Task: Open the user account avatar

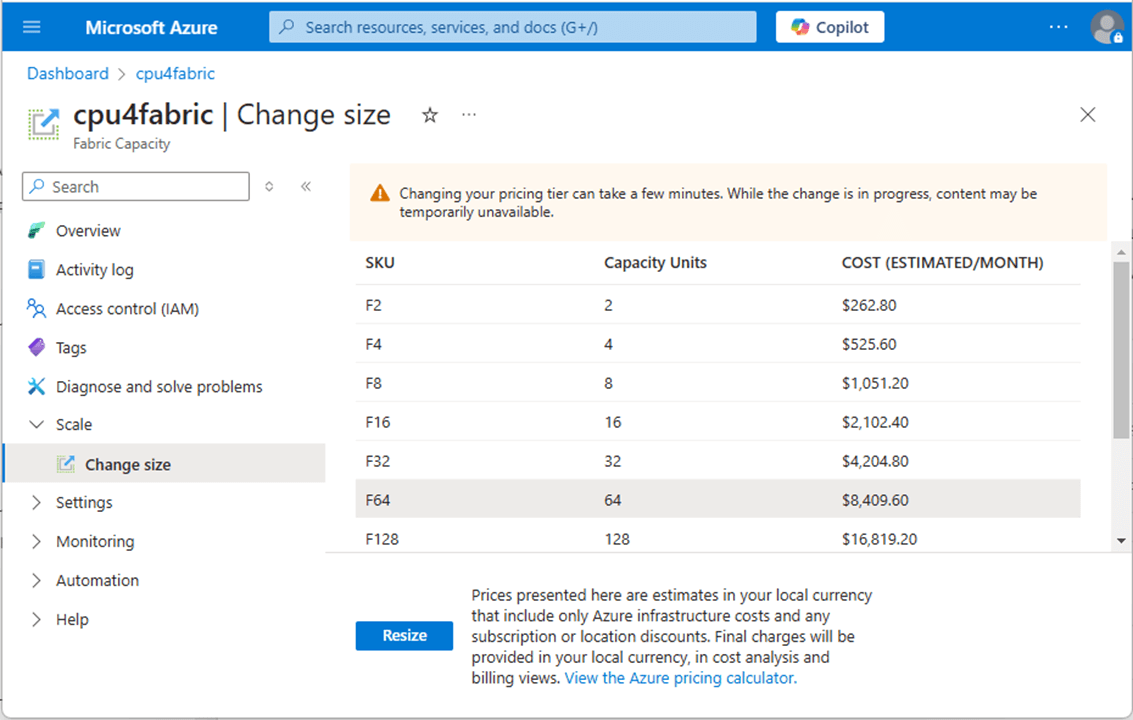Action: 1107,27
